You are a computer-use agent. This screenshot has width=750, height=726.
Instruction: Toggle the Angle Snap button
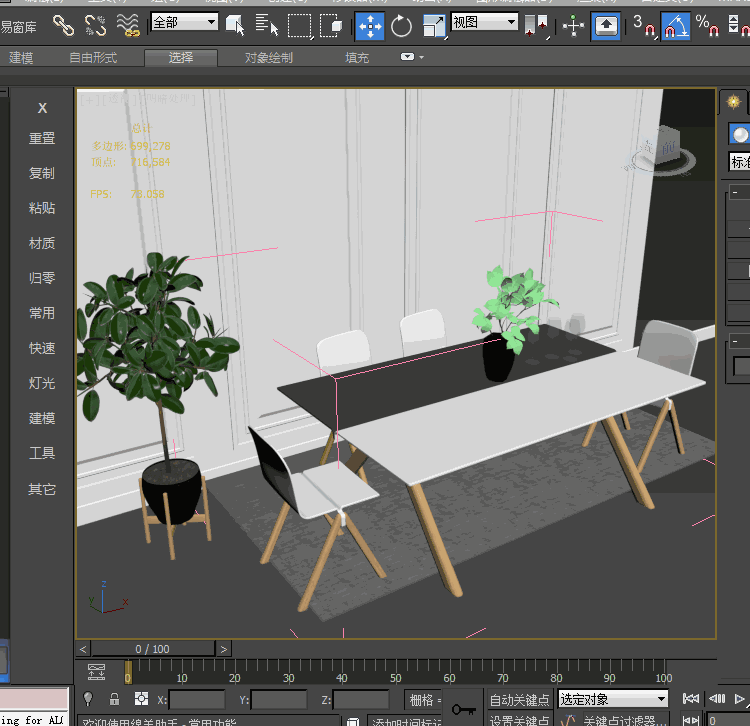(675, 26)
